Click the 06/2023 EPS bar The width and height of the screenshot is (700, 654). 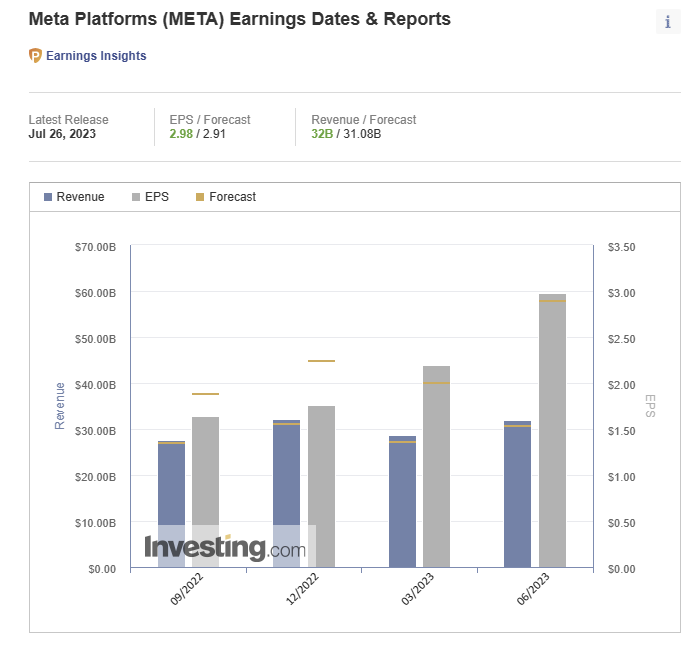coord(552,431)
